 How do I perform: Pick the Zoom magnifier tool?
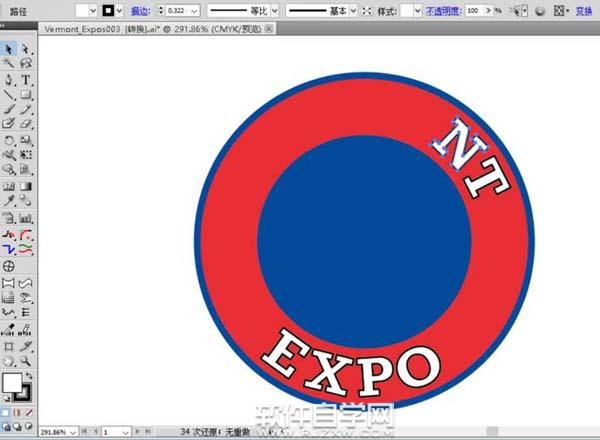(x=26, y=359)
